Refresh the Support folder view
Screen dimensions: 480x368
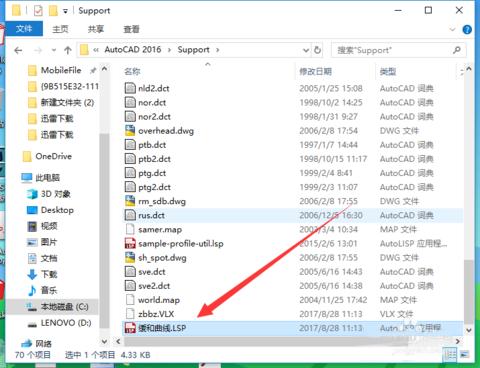(x=317, y=50)
